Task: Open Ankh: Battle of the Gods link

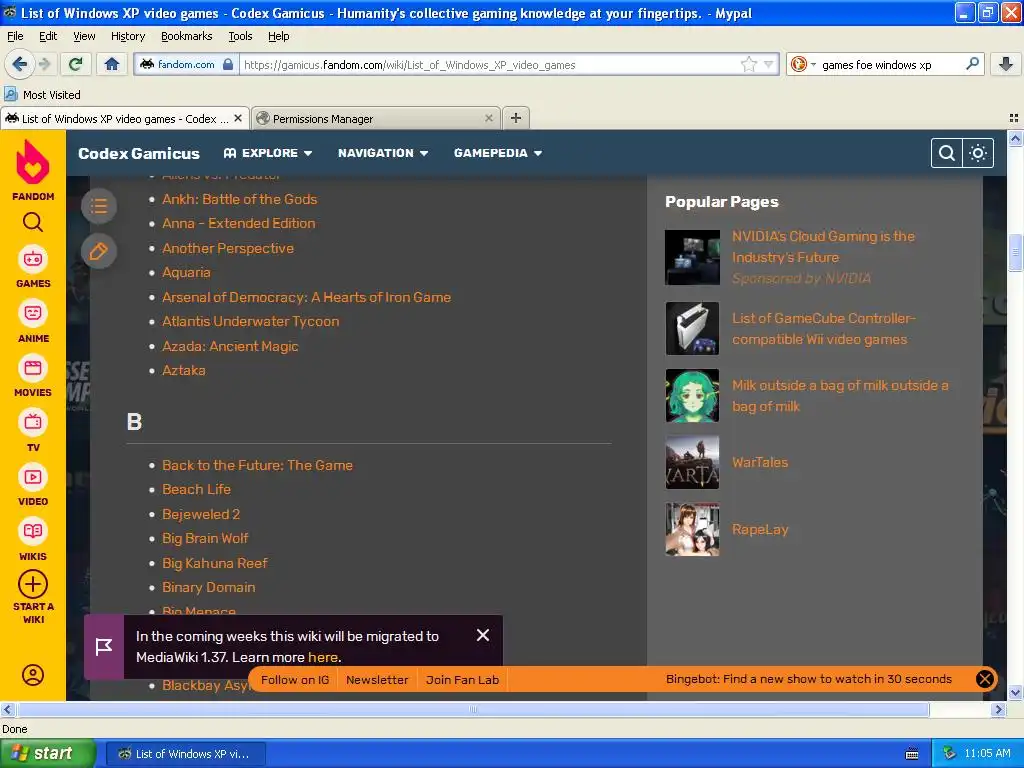Action: coord(239,199)
